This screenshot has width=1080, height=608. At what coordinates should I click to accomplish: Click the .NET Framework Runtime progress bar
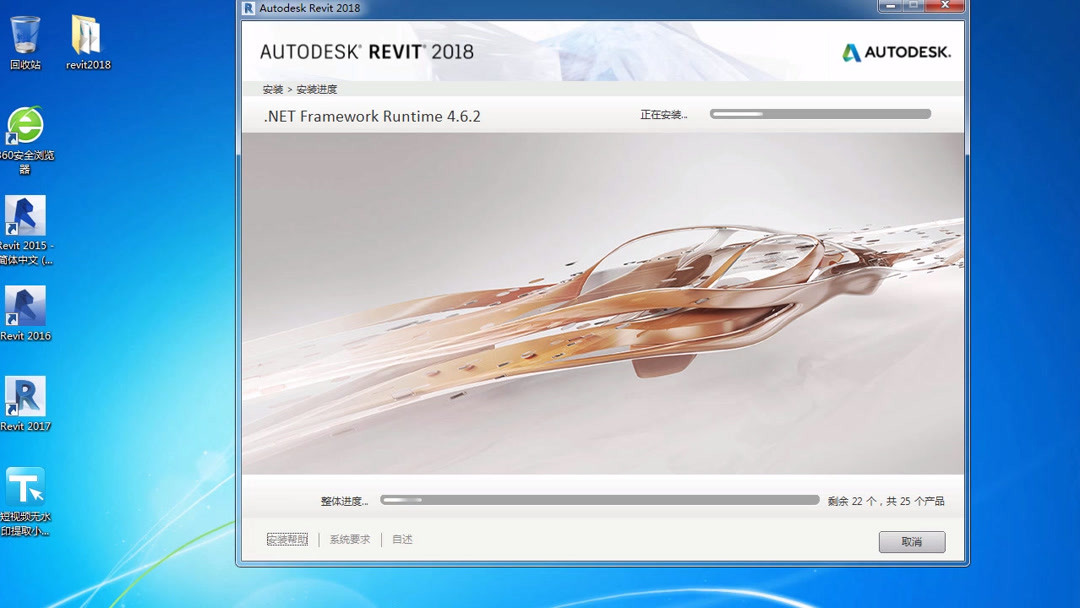click(x=820, y=113)
